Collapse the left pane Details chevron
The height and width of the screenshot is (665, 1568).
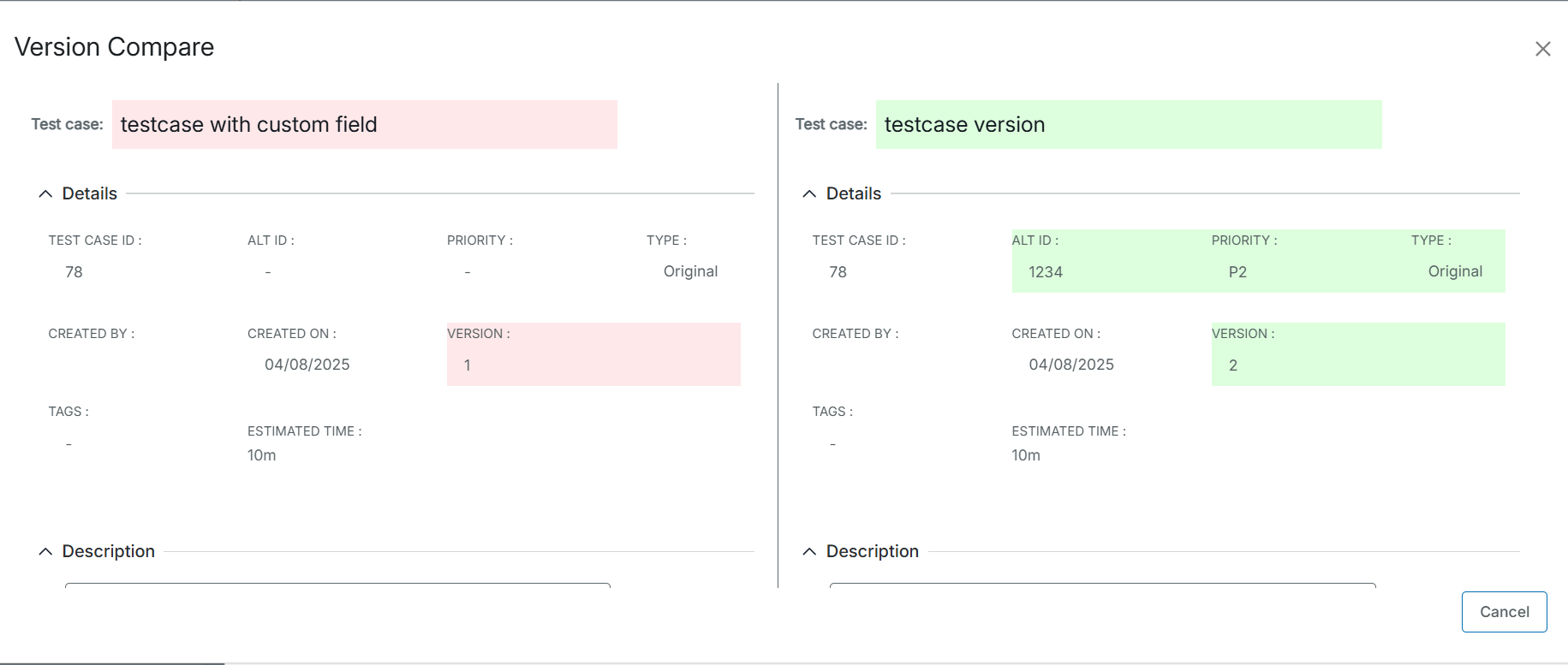click(45, 194)
